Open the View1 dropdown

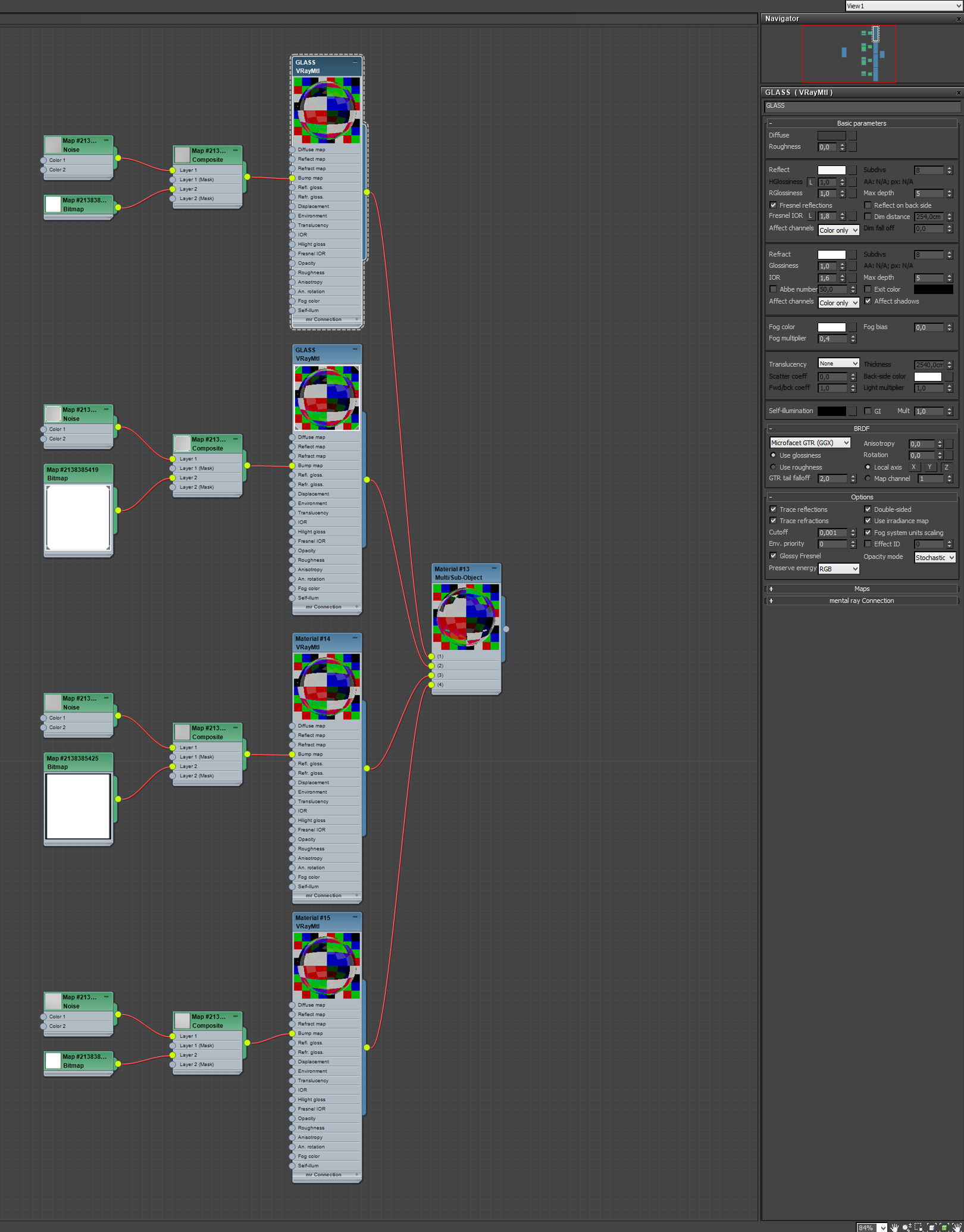pyautogui.click(x=903, y=6)
